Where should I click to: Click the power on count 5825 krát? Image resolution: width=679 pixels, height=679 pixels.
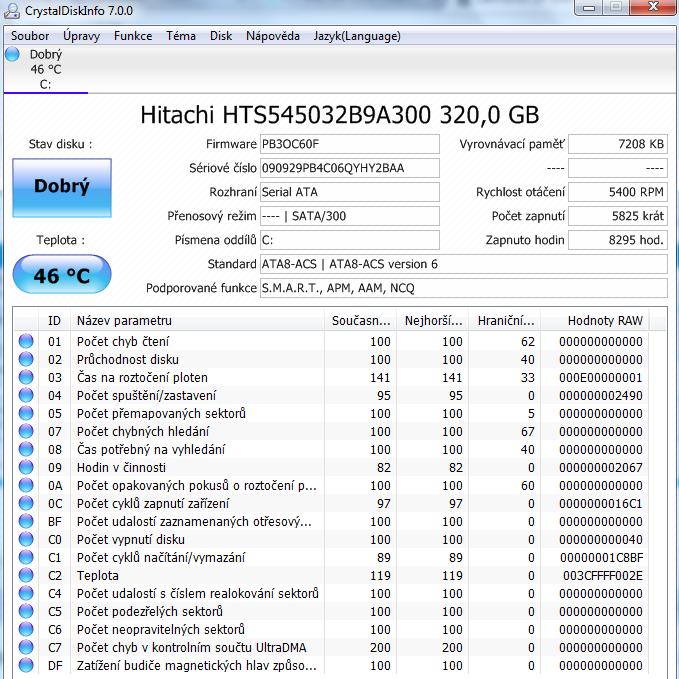pos(618,216)
